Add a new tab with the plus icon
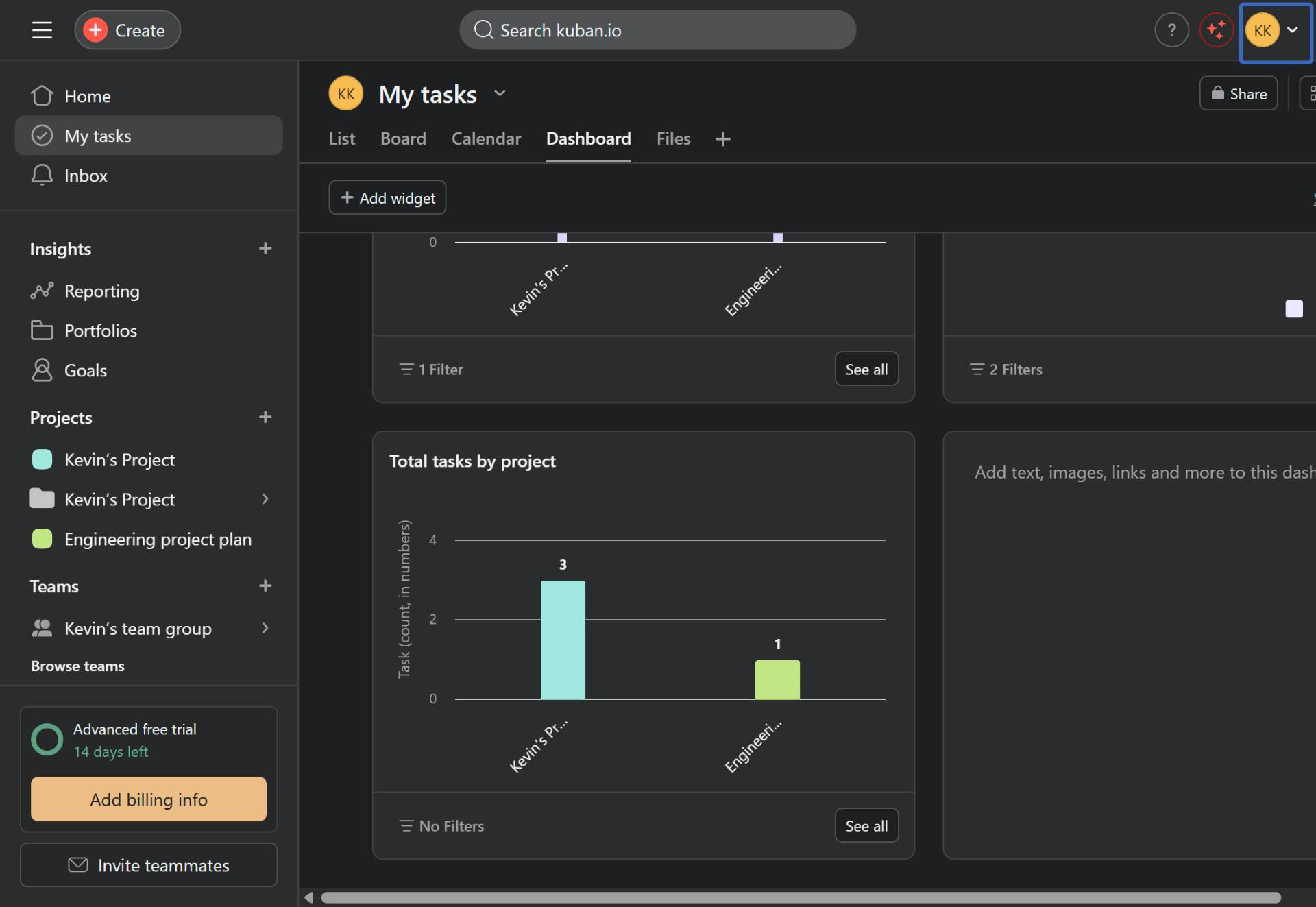1316x907 pixels. [722, 139]
